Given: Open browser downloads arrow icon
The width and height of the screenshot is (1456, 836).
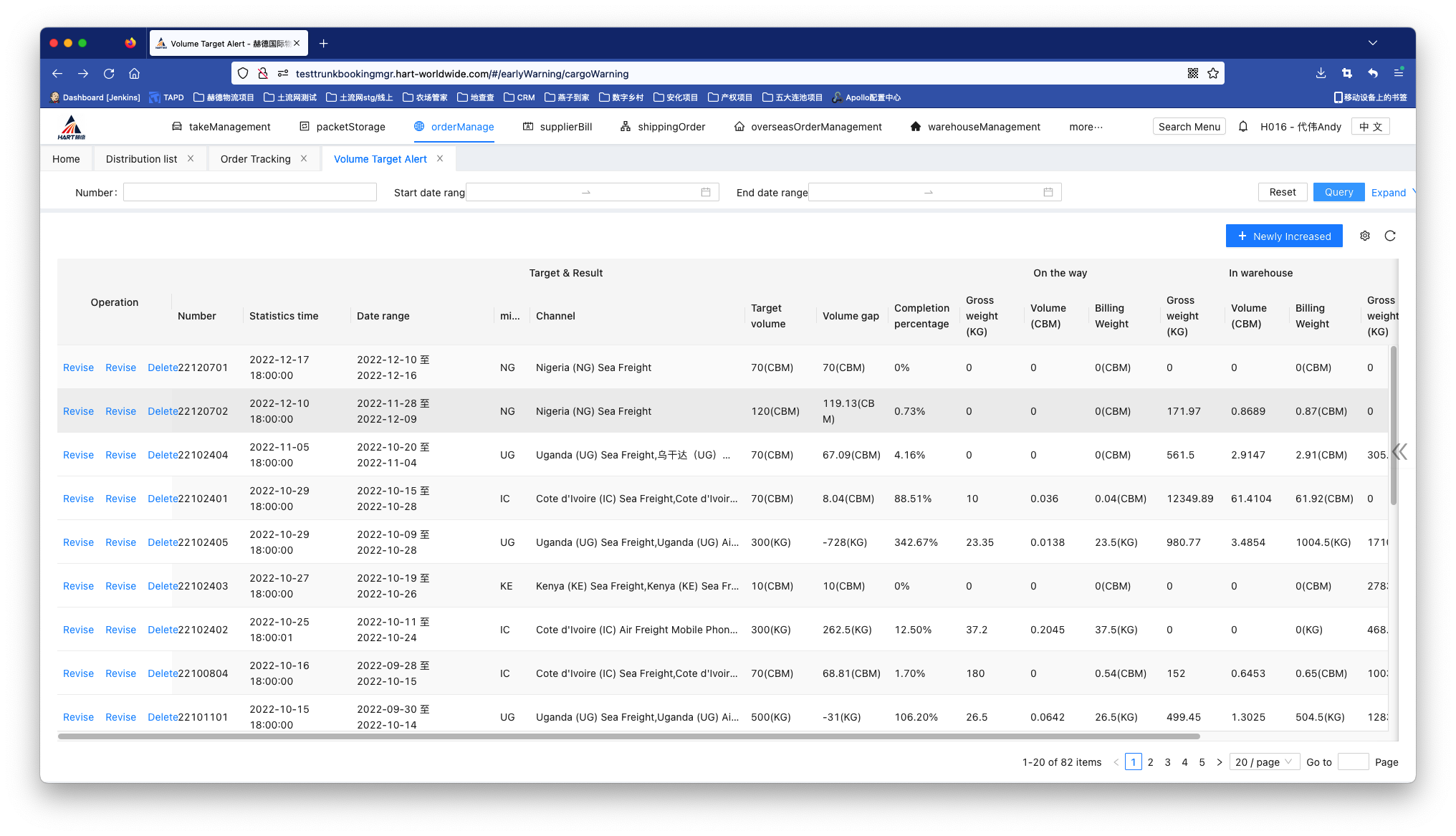Looking at the screenshot, I should 1321,73.
